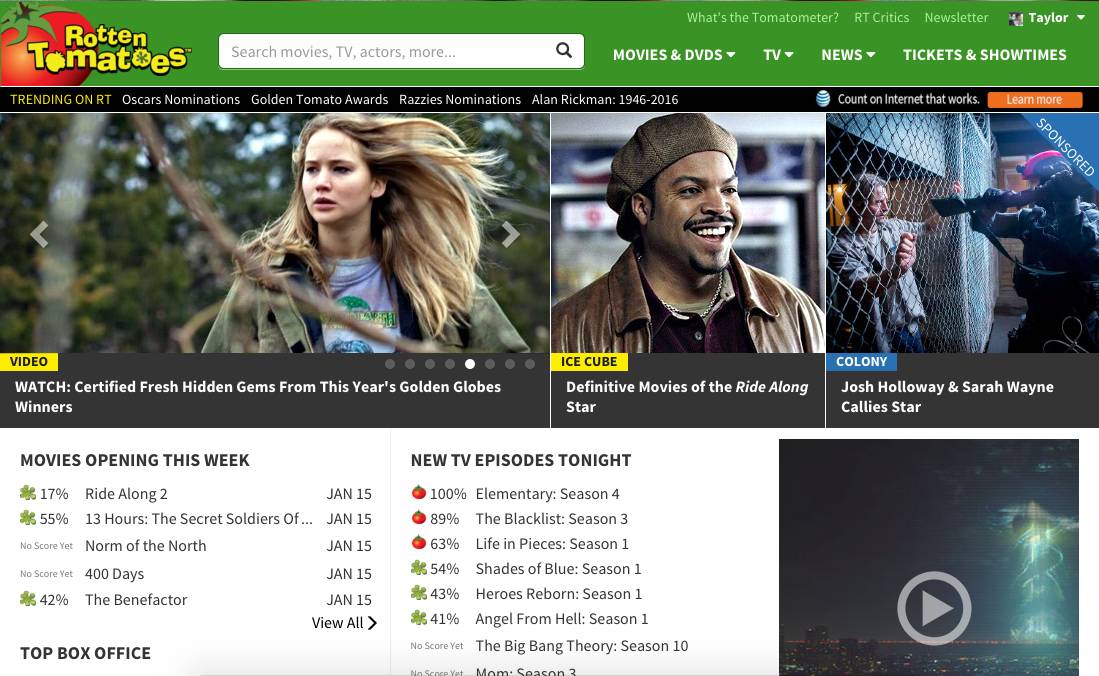Click the Rotten Tomatoes logo
This screenshot has width=1099, height=676.
96,44
